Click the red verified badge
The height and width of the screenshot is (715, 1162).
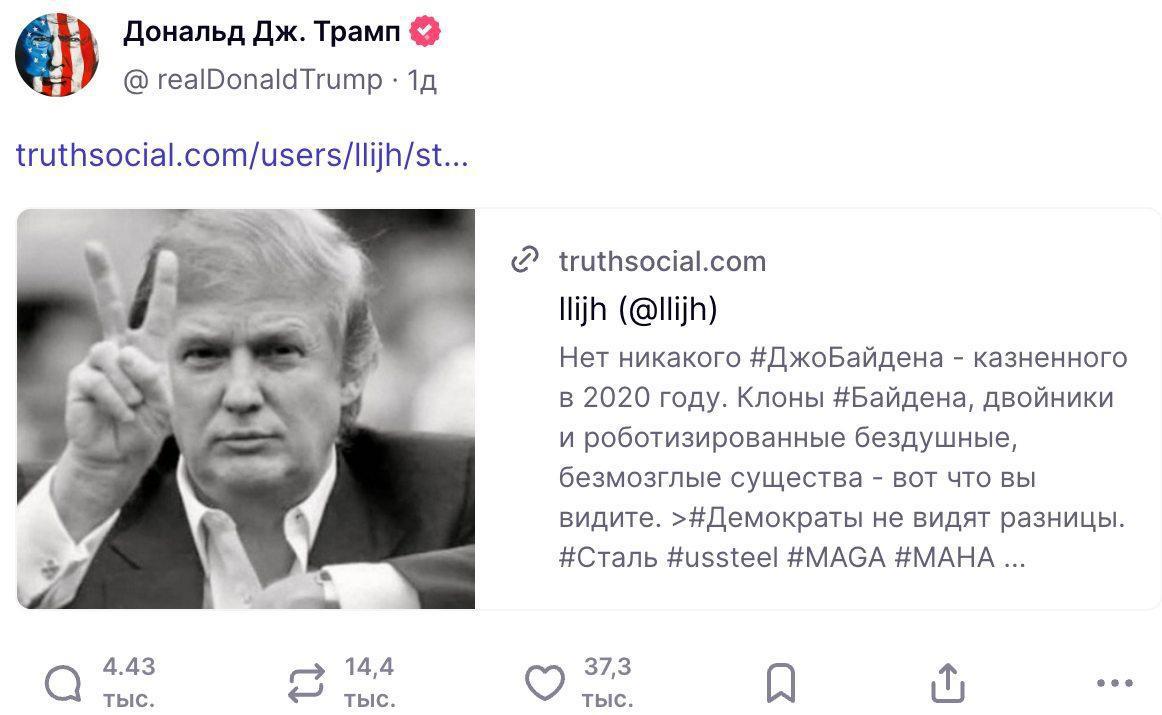[x=426, y=33]
